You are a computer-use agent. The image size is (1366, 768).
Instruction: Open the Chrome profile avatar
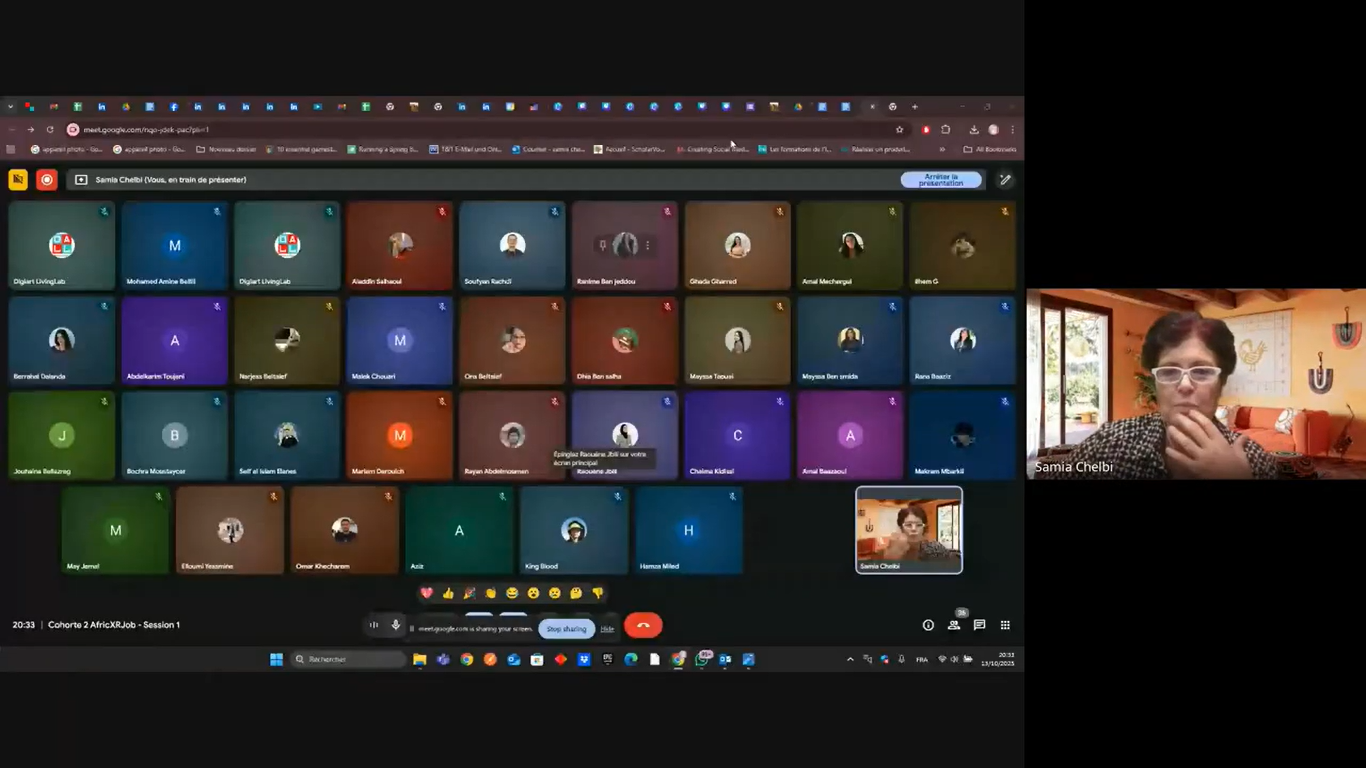[993, 130]
